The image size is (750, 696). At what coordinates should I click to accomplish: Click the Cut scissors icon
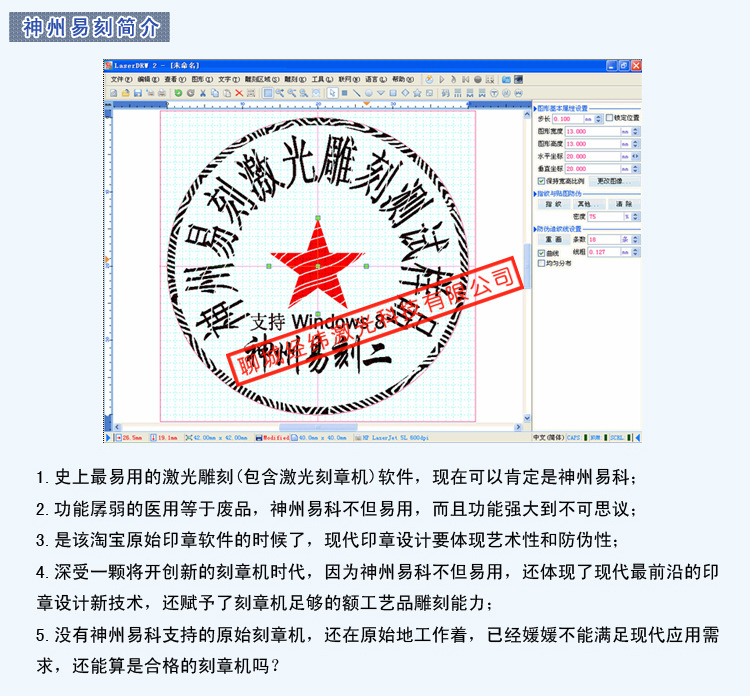(203, 93)
